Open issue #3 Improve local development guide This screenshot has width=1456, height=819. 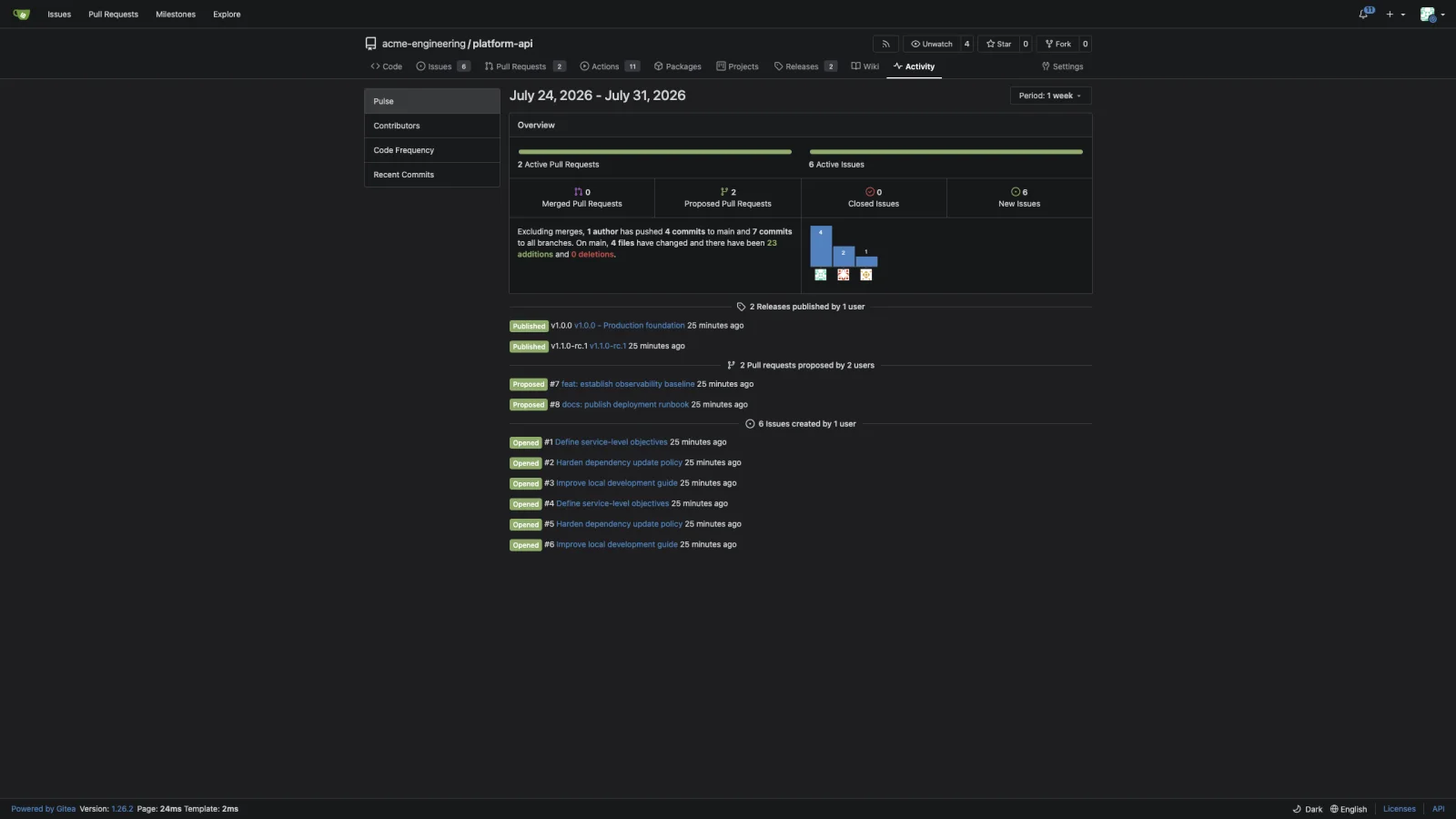pos(617,483)
